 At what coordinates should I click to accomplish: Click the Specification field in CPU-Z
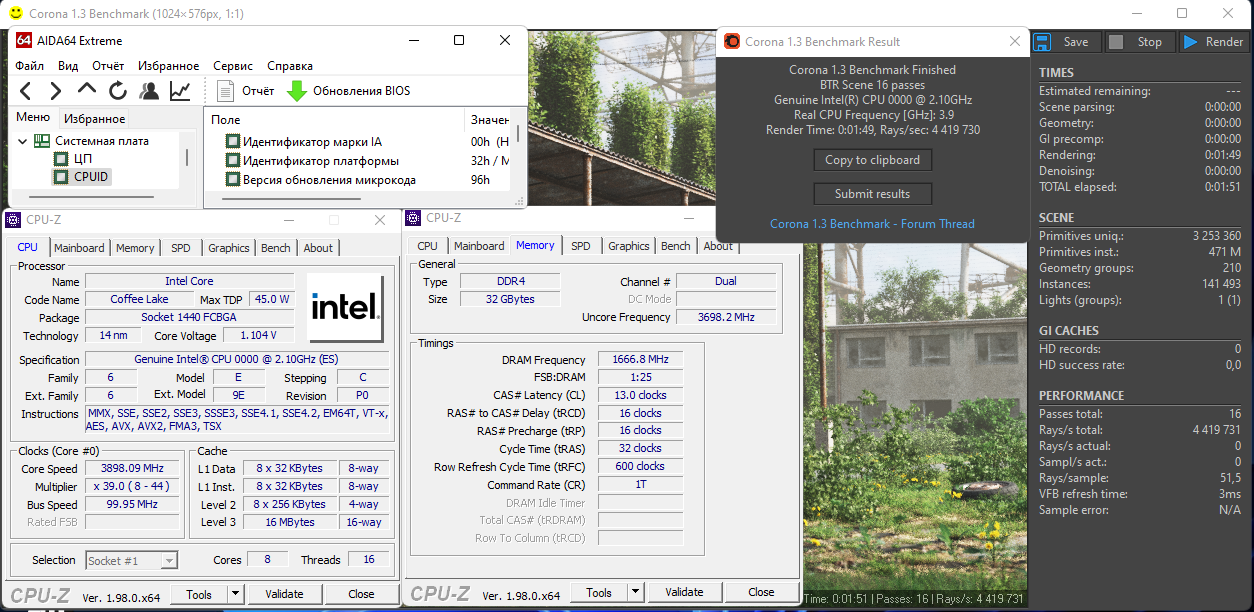[237, 360]
